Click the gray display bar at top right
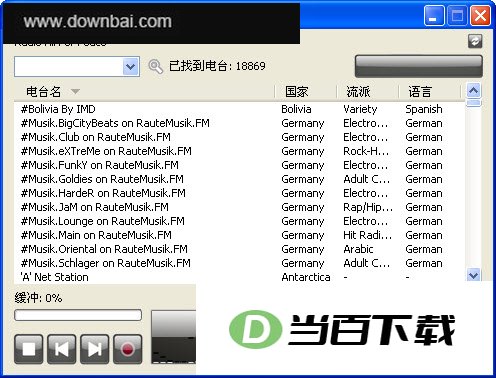Viewport: 496px width, 378px height. point(419,66)
